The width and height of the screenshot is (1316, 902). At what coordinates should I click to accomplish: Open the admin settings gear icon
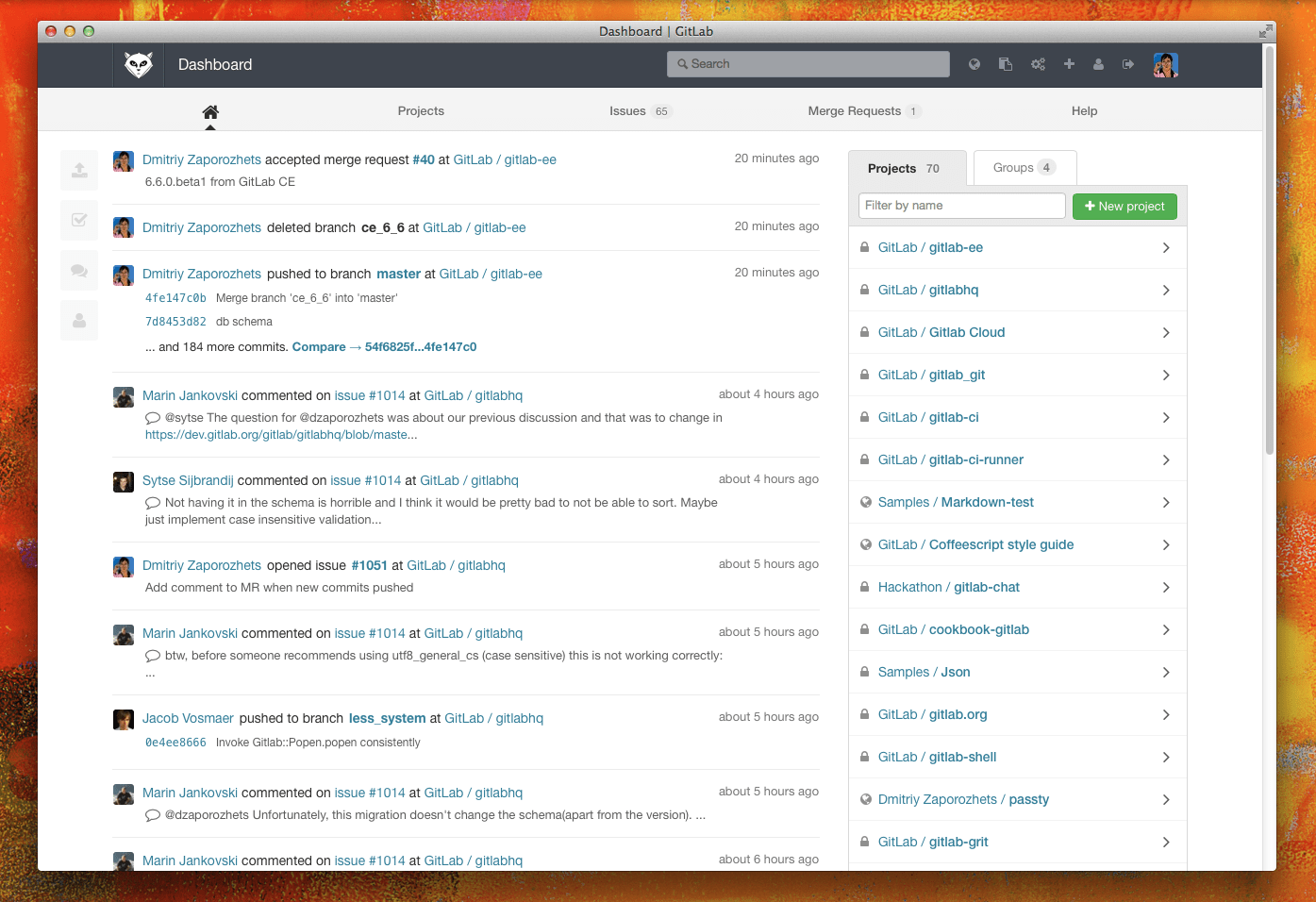click(1038, 64)
